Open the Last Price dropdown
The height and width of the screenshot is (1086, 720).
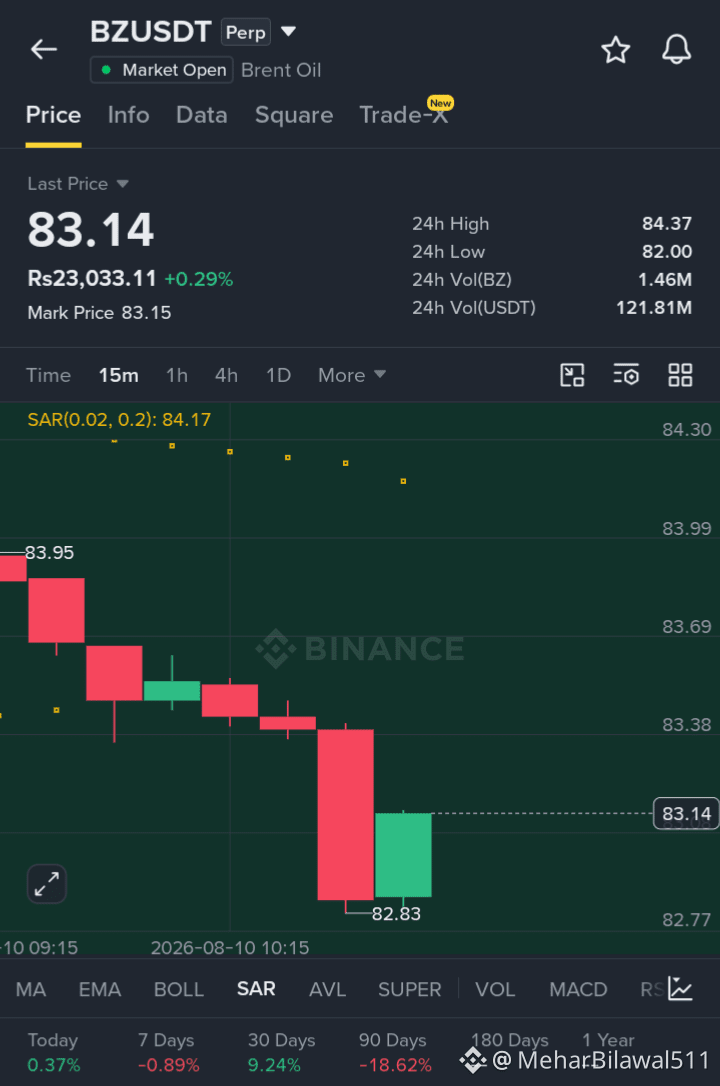tap(78, 184)
